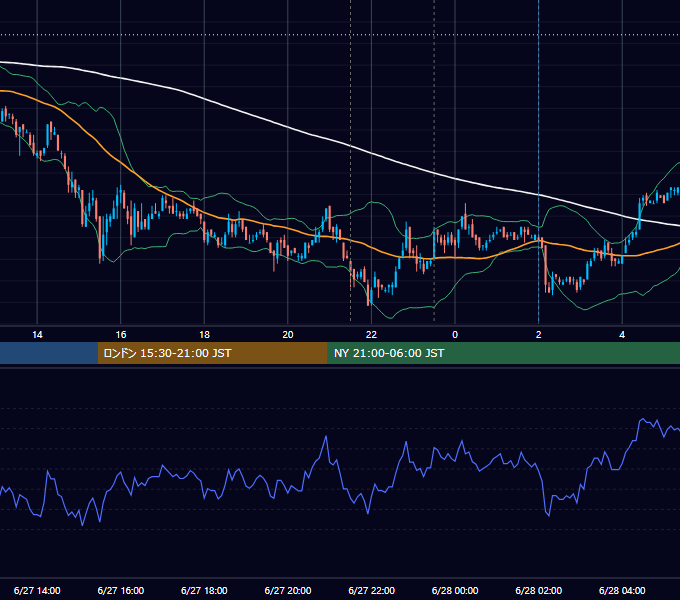Click the 6/27 20:00 date label
Viewport: 680px width, 600px height.
pyautogui.click(x=288, y=590)
